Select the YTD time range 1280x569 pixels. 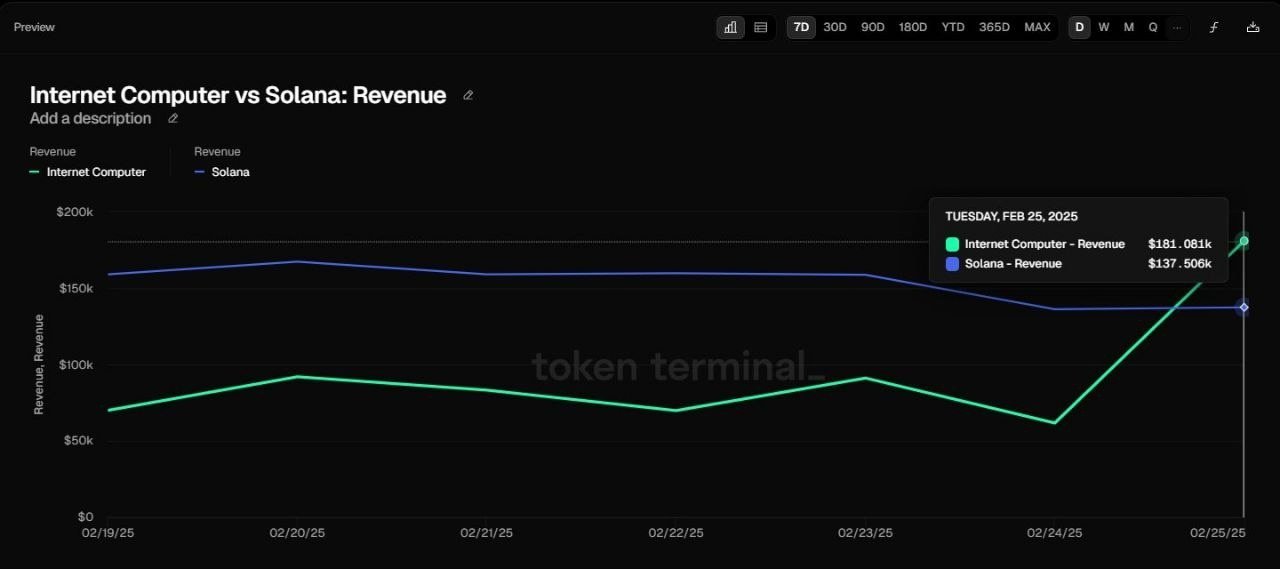point(953,27)
